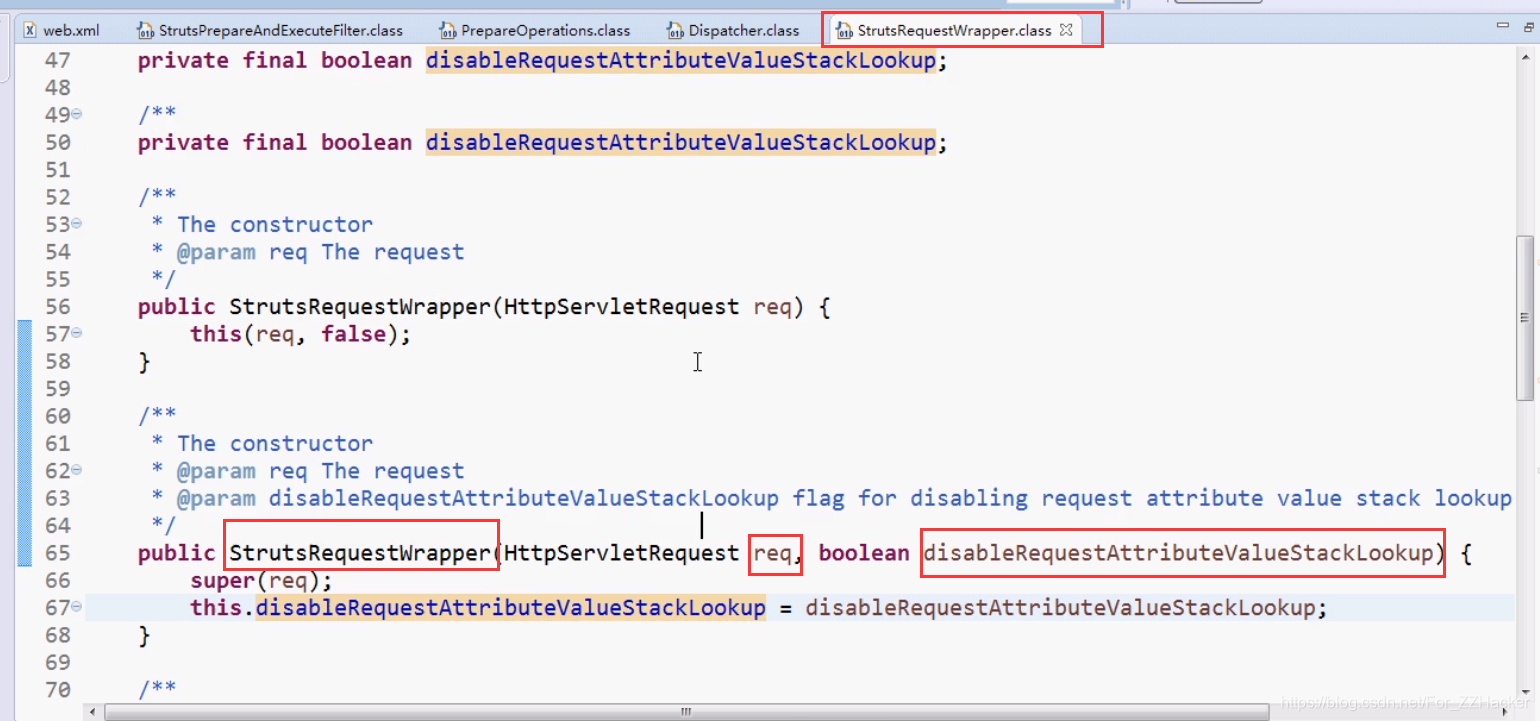Click 'The constructor' comment on line 61
Viewport: 1540px width, 721px height.
[x=275, y=443]
